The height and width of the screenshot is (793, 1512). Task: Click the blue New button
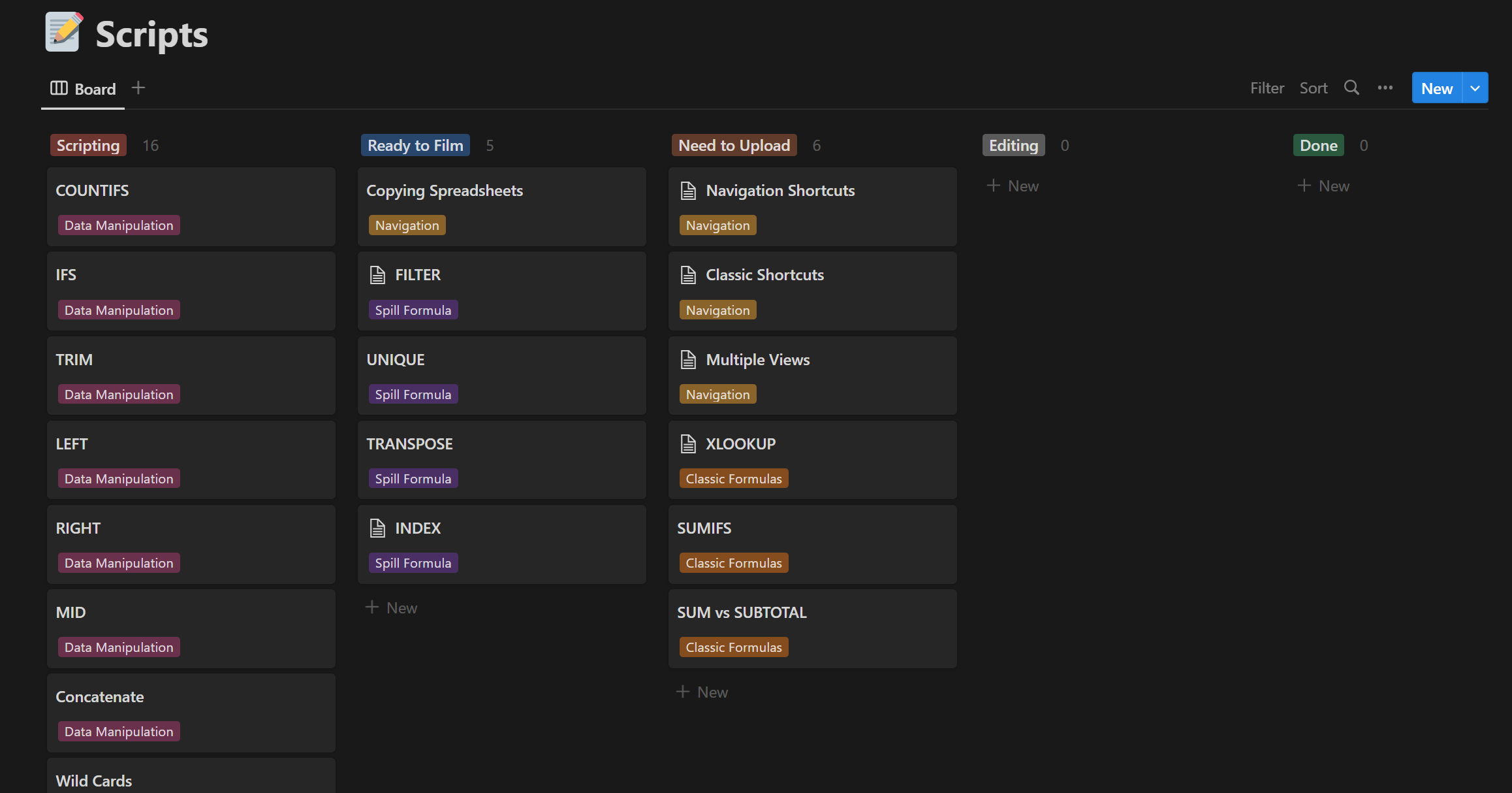[x=1436, y=88]
